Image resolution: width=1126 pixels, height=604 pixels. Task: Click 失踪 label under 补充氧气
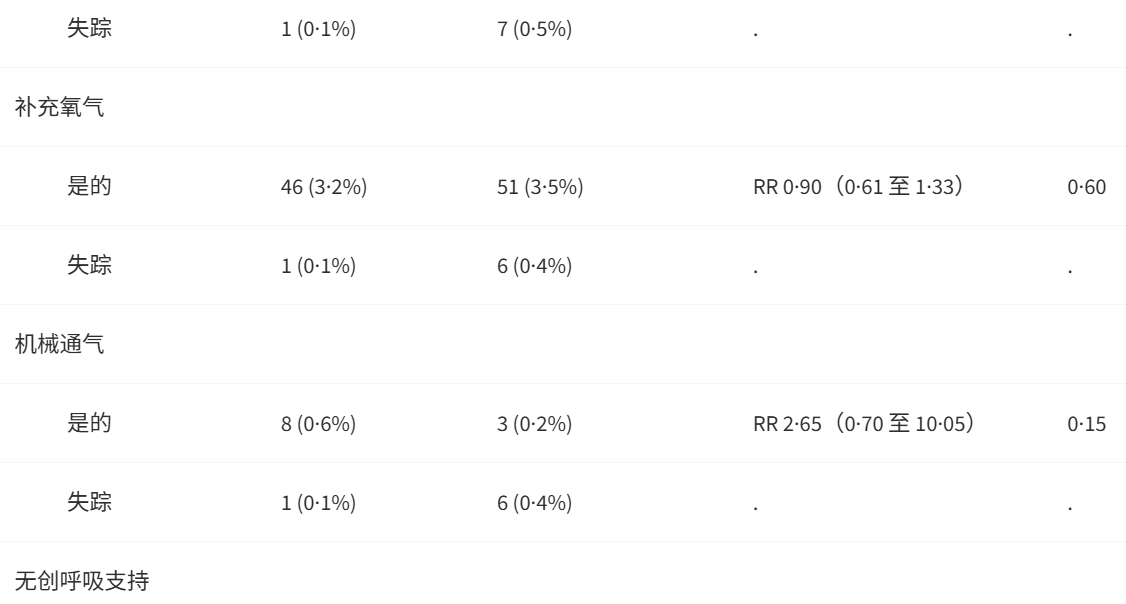(90, 265)
